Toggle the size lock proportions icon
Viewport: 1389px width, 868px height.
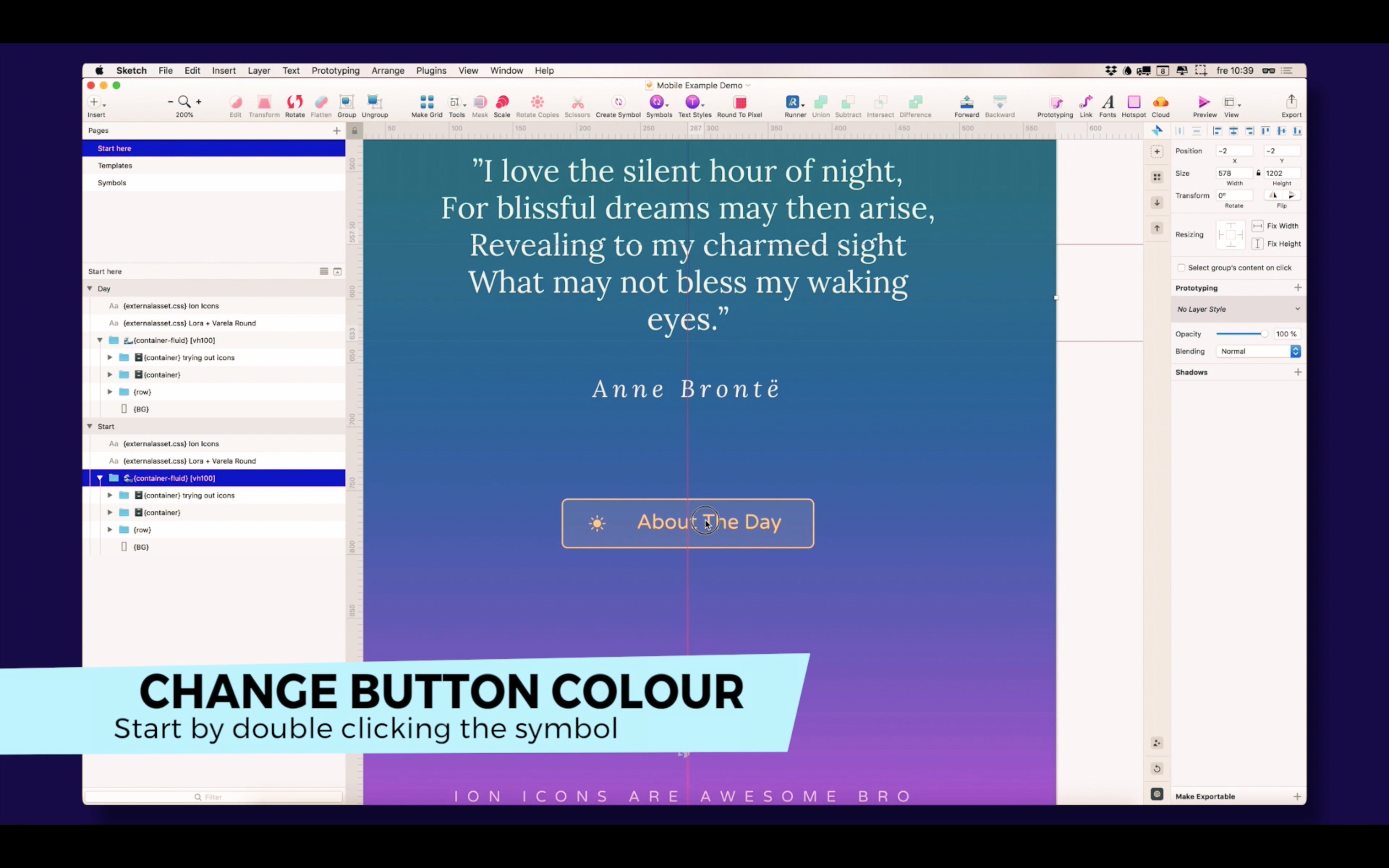coord(1258,173)
